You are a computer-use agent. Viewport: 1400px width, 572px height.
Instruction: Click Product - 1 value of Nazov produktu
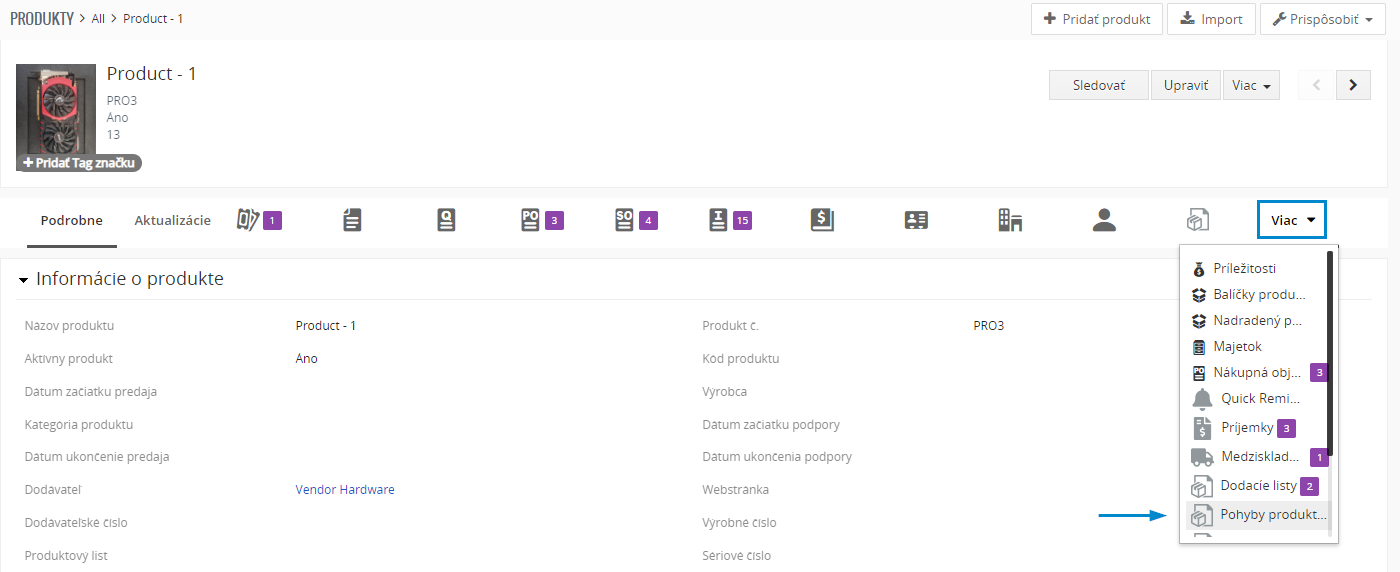[x=325, y=325]
